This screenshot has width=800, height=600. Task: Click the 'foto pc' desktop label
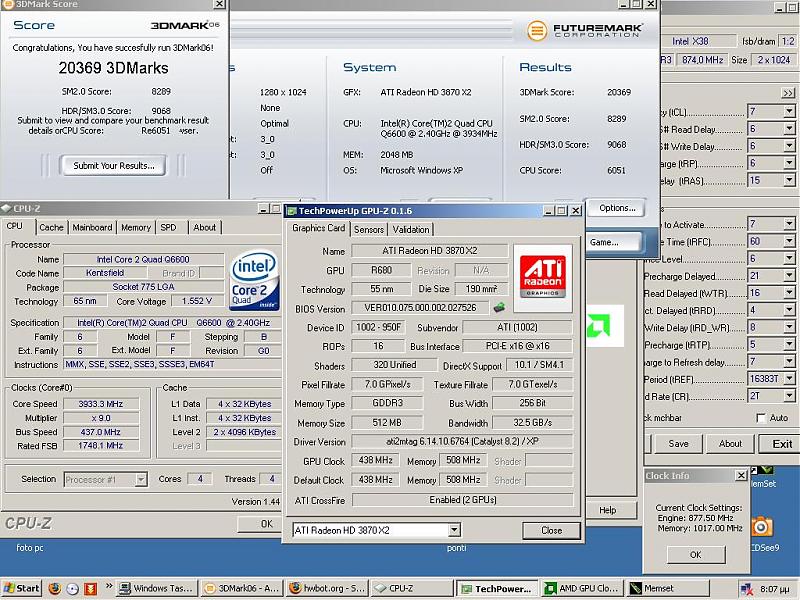point(30,548)
